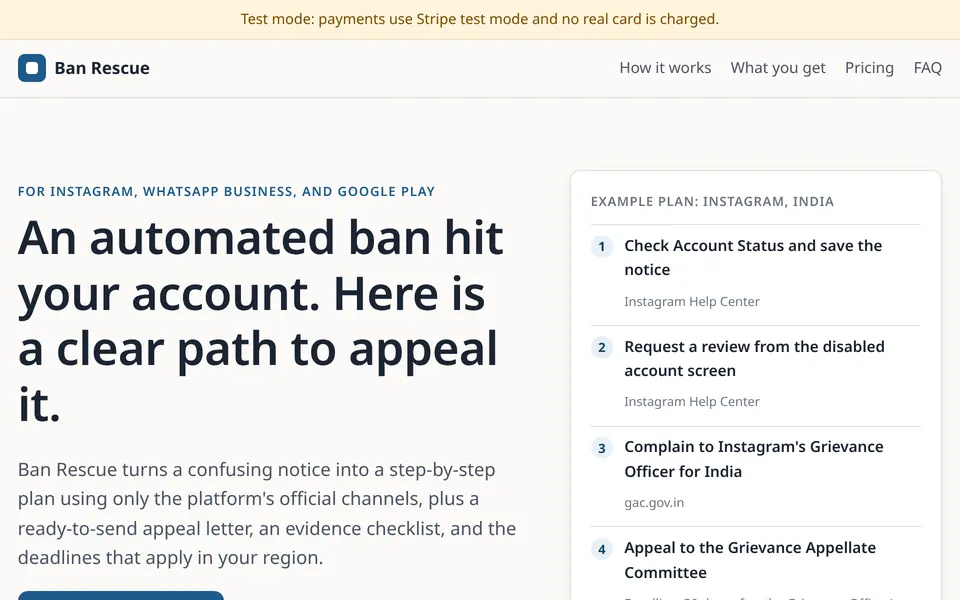Select step 1 number badge in example plan
Image resolution: width=960 pixels, height=600 pixels.
(601, 247)
